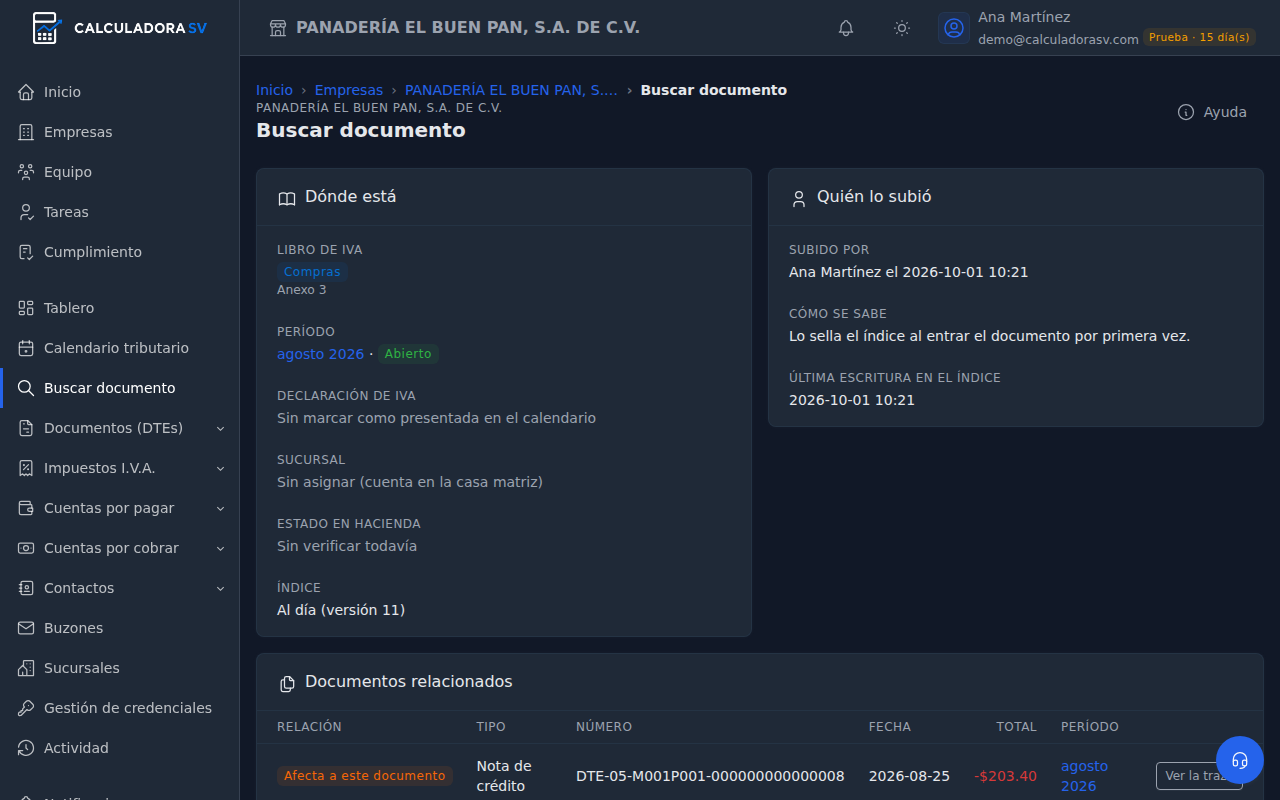Click the demo@calculadorasv.com email text
Viewport: 1280px width, 800px height.
pyautogui.click(x=1058, y=39)
